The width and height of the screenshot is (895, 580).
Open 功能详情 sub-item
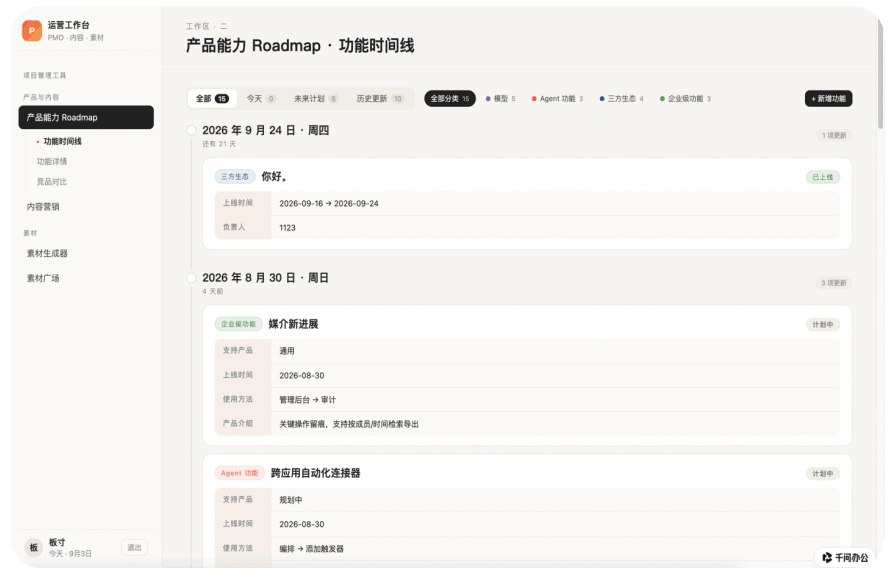coord(52,162)
